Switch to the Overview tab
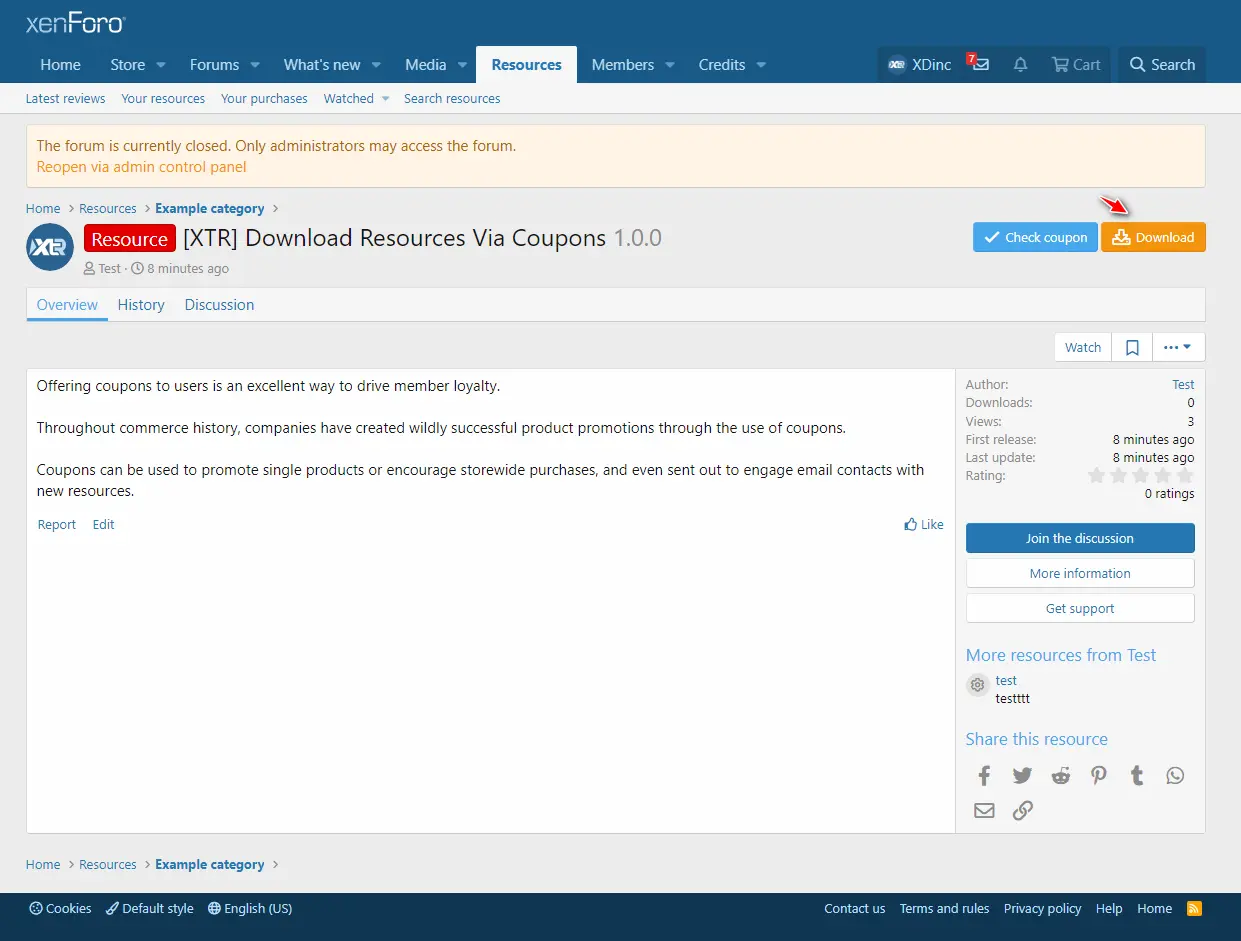Screen dimensions: 1241x941 (67, 305)
